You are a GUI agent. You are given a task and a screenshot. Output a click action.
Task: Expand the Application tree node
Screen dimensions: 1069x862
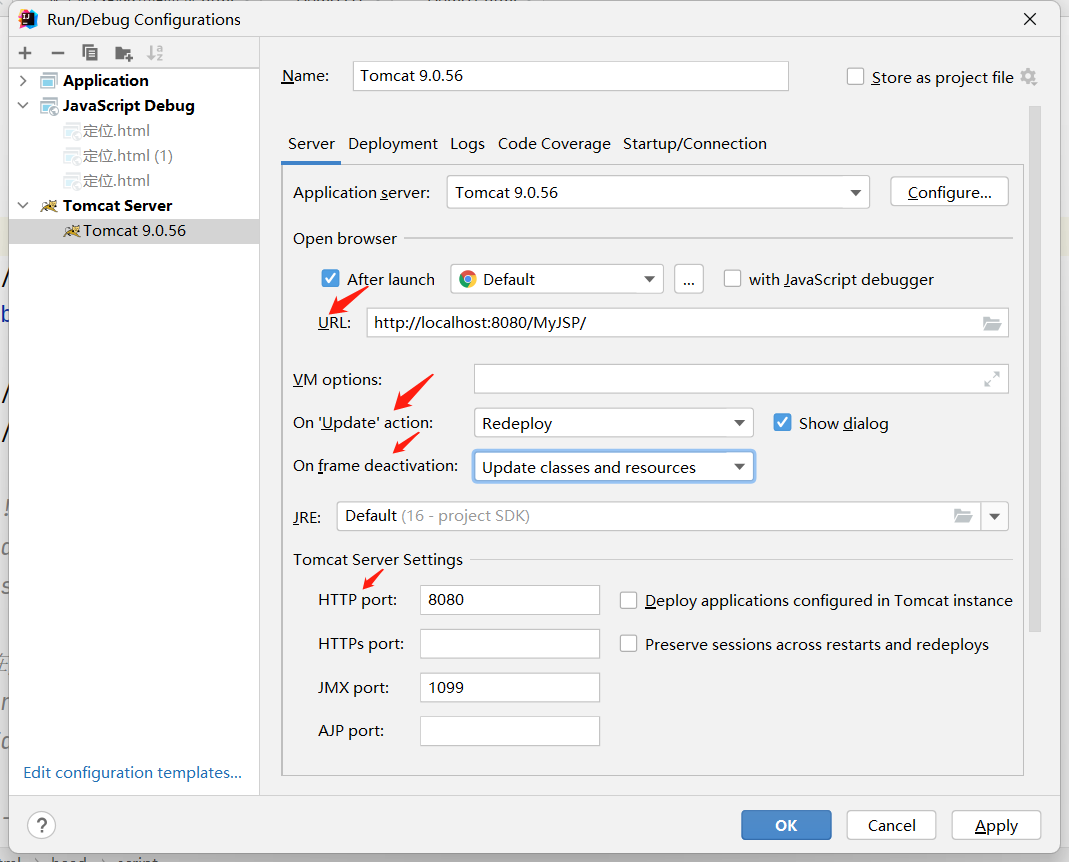click(23, 81)
